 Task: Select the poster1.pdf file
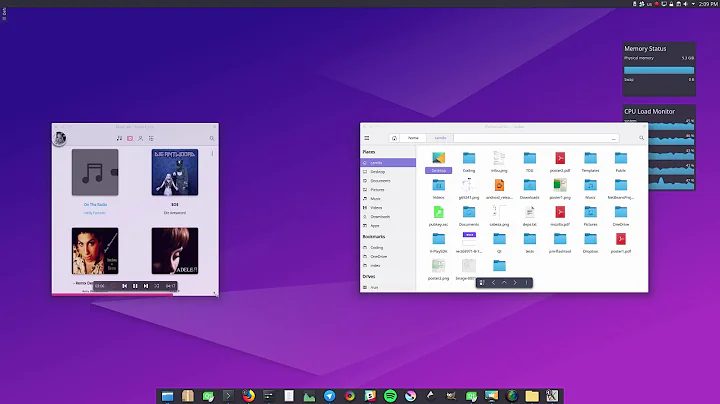coord(620,239)
